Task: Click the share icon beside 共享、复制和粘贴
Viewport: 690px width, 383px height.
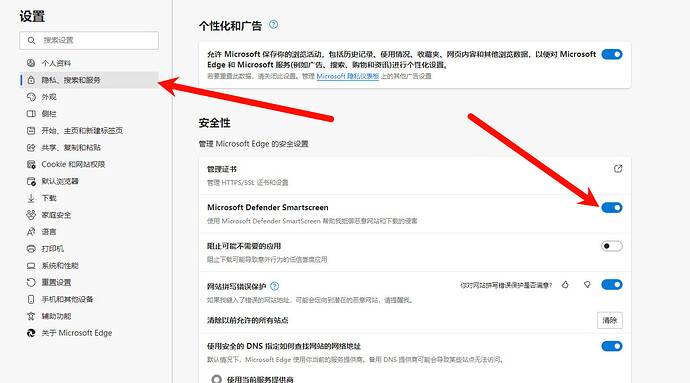Action: pyautogui.click(x=31, y=147)
